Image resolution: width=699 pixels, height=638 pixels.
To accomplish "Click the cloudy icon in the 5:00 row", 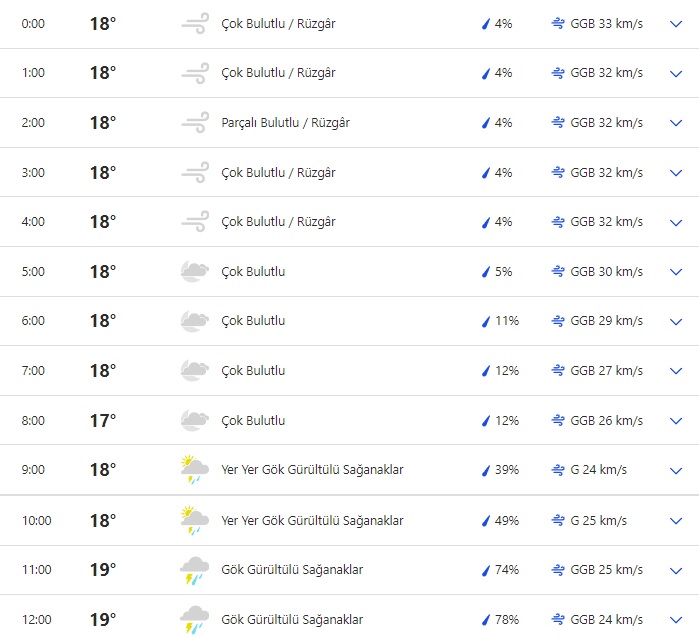I will pos(194,272).
